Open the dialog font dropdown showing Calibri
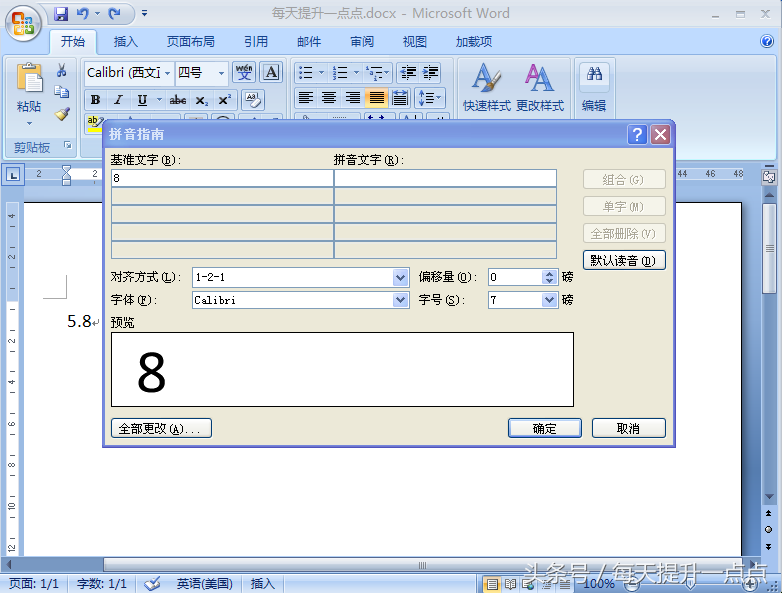This screenshot has width=782, height=593. tap(401, 300)
